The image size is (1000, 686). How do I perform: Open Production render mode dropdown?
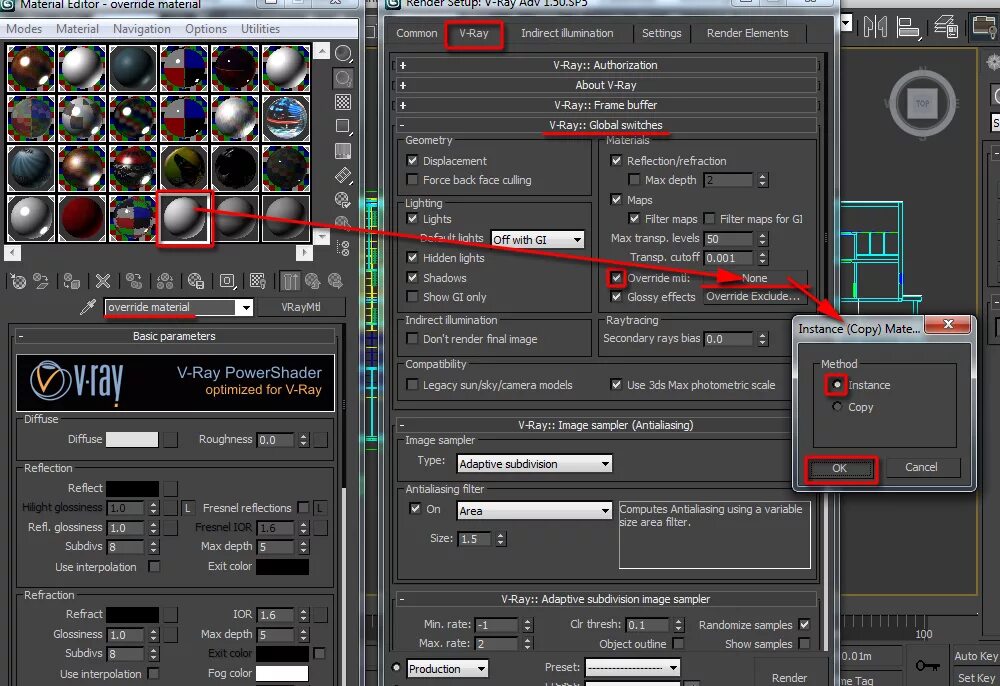pos(448,668)
